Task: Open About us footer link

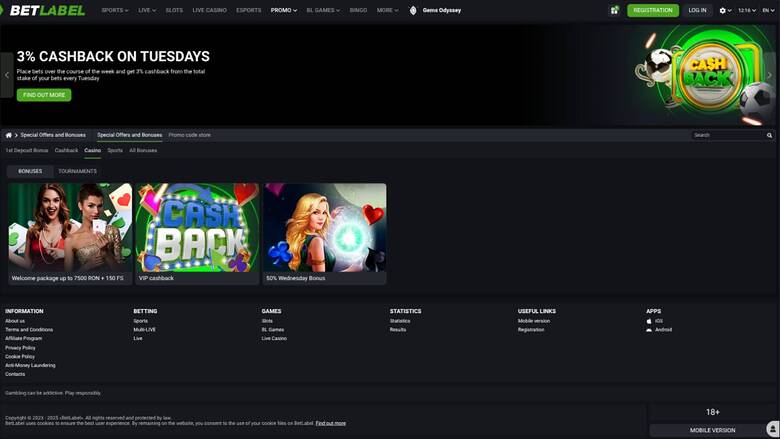Action: pyautogui.click(x=15, y=321)
